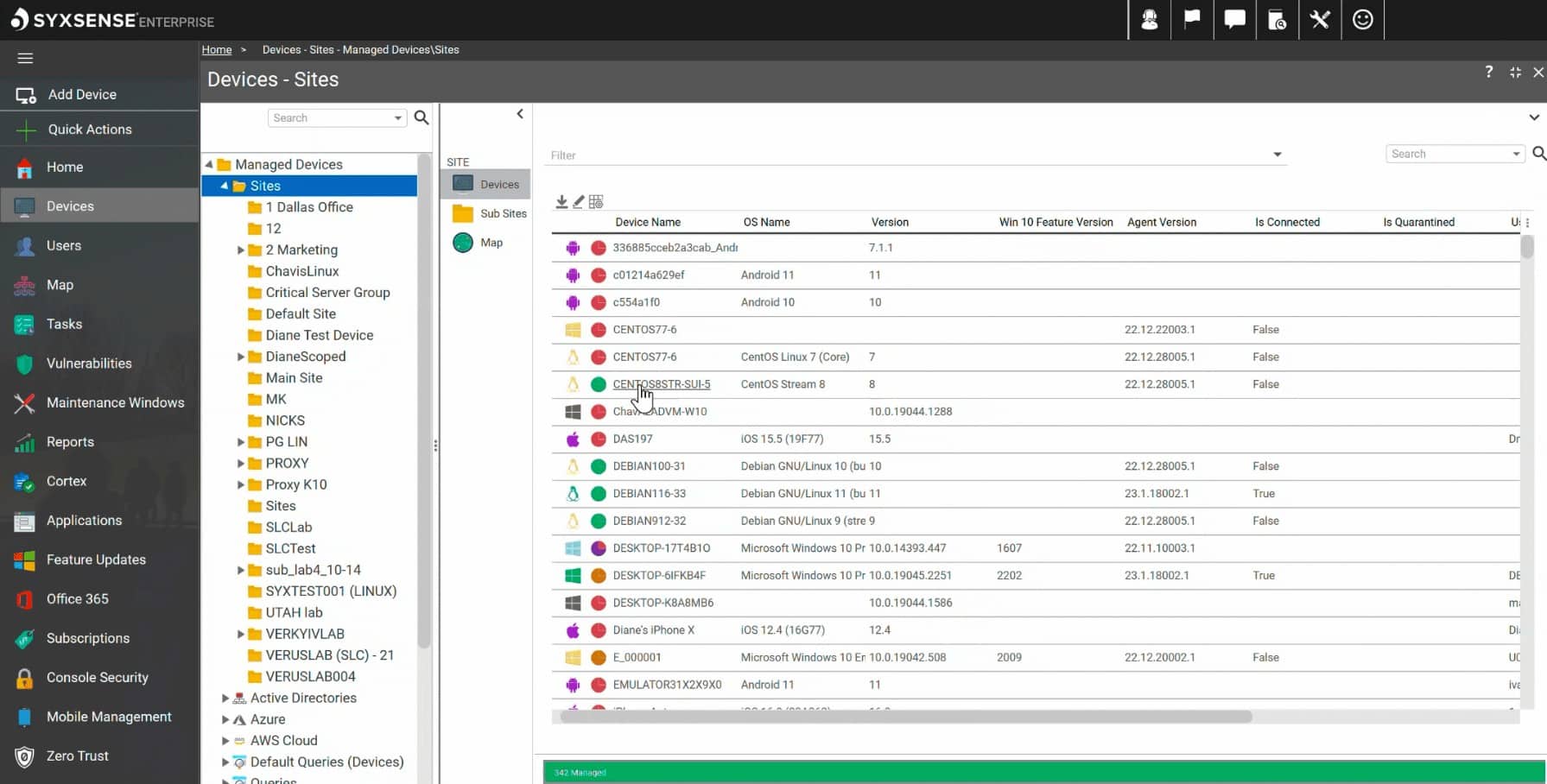1547x784 pixels.
Task: Click the flag icon in top bar
Action: [x=1192, y=20]
